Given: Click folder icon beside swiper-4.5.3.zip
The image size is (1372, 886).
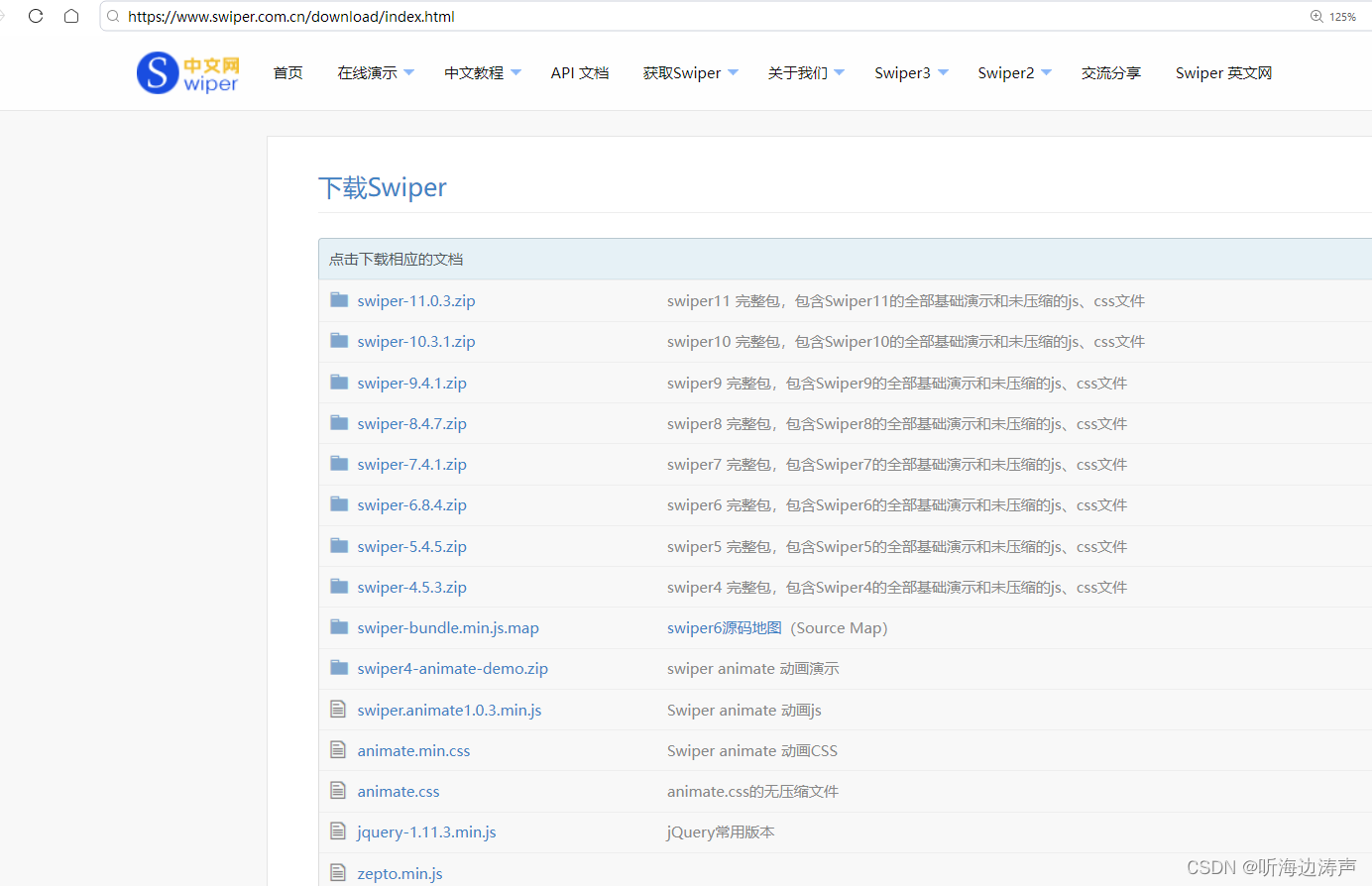Looking at the screenshot, I should [x=339, y=586].
